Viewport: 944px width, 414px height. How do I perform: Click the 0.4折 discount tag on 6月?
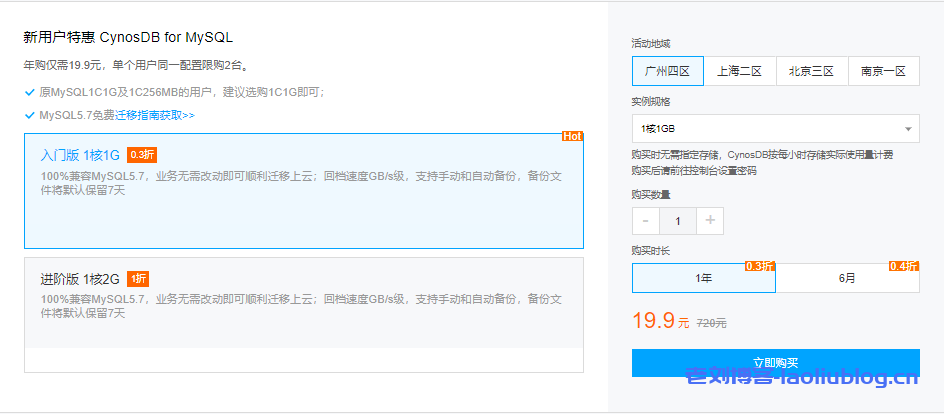[904, 266]
